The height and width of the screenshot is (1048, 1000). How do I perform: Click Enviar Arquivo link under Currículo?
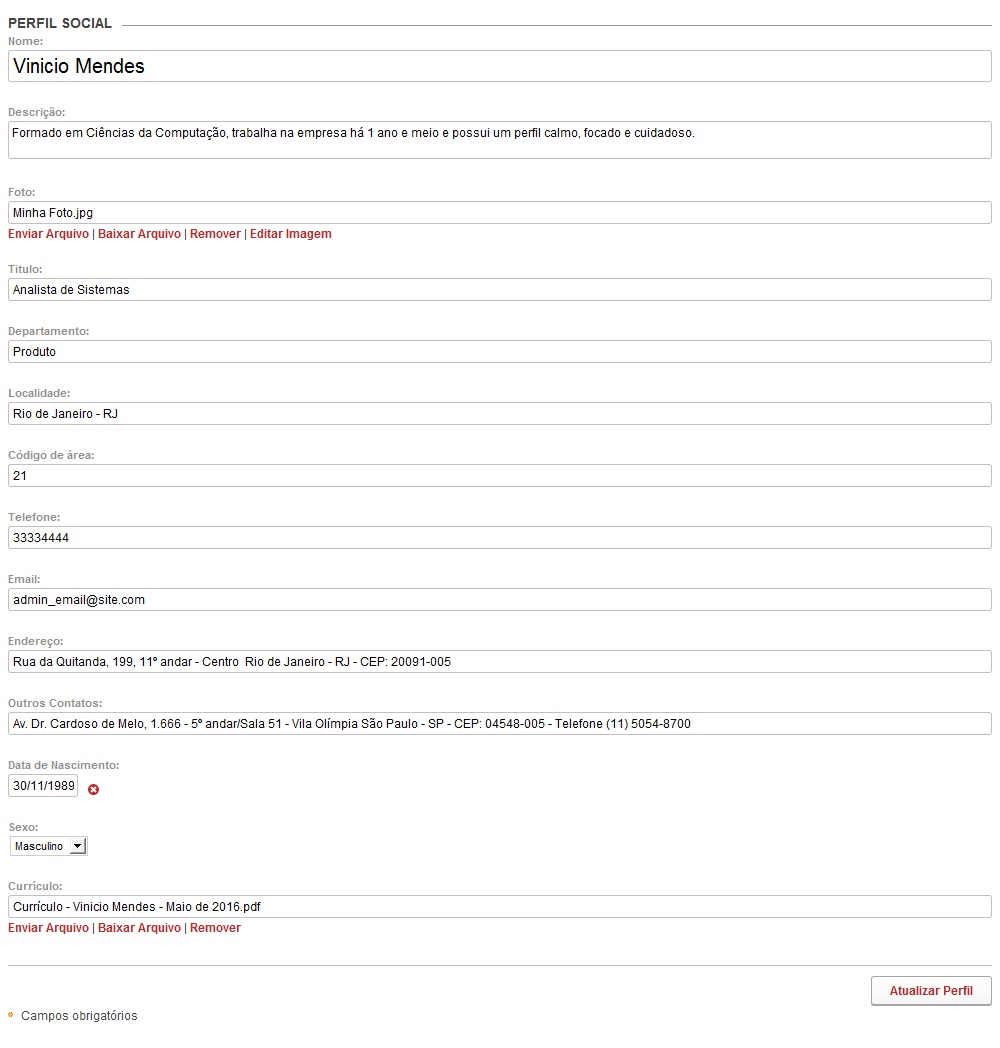[48, 928]
